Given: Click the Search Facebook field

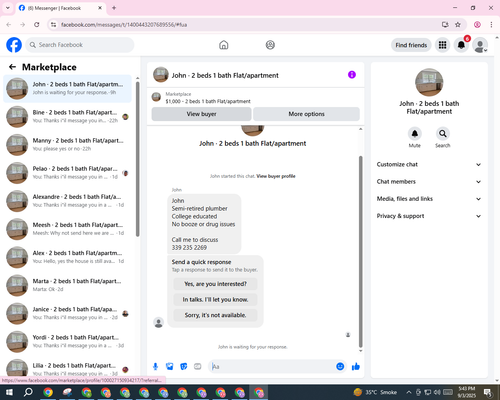Looking at the screenshot, I should tap(80, 45).
